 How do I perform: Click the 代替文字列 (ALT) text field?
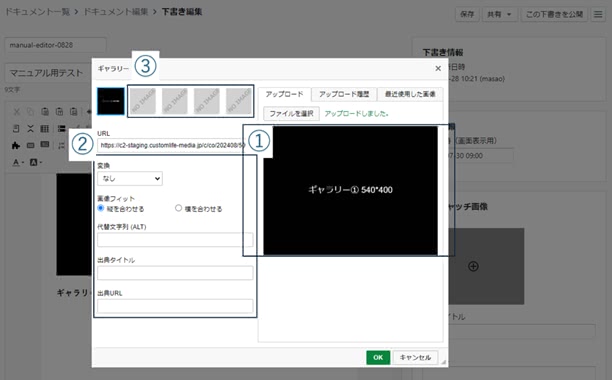175,240
